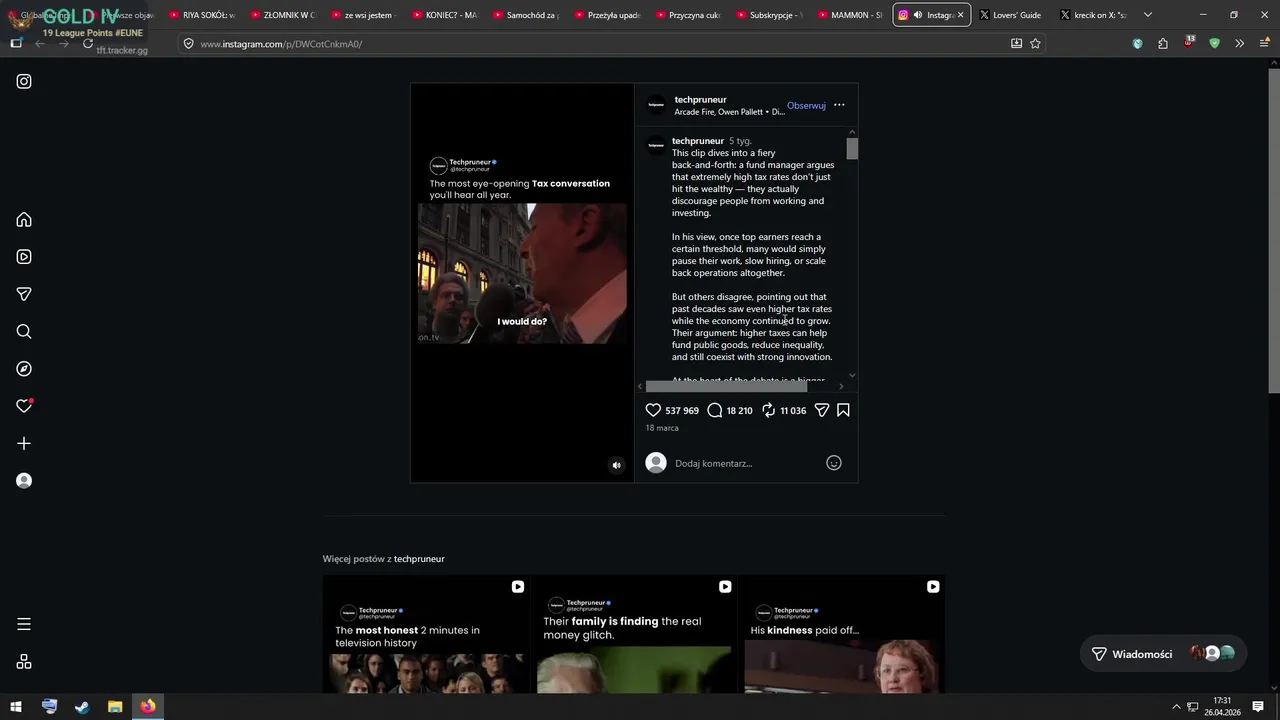Open Windows notification center

point(1258,707)
